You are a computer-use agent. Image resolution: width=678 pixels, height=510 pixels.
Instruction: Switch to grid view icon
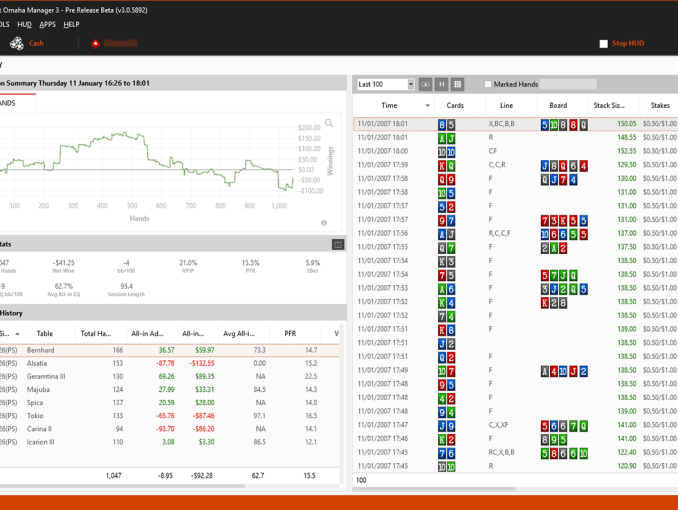click(457, 85)
